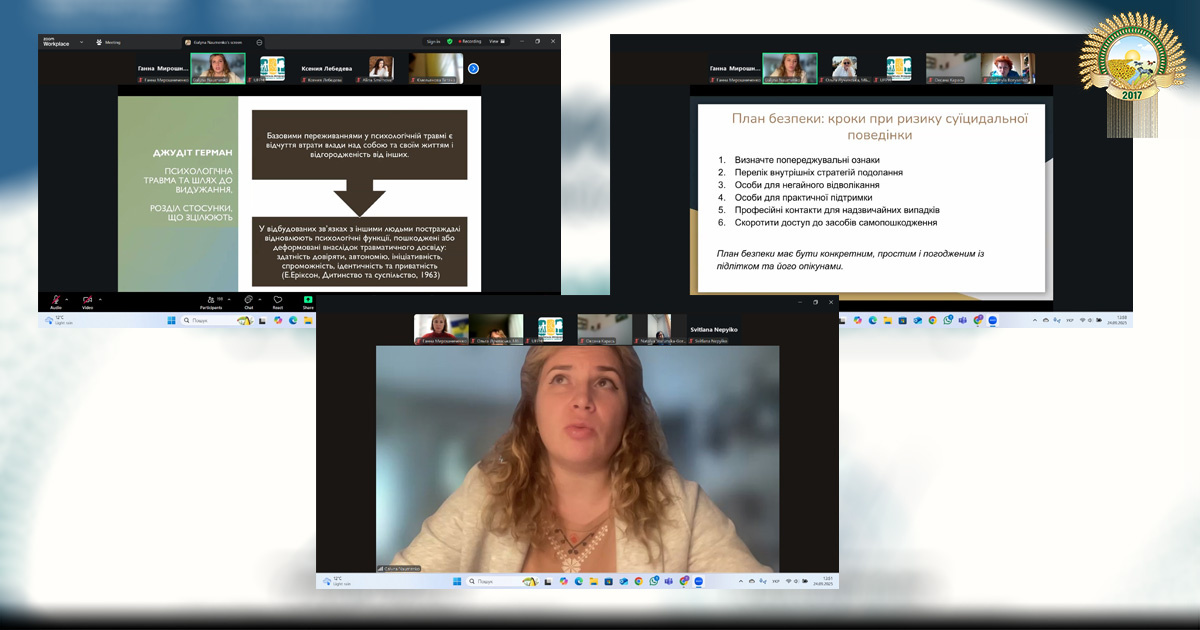Select Ксения Лебедева tile in top-left Zoom
The image size is (1200, 630).
327,68
